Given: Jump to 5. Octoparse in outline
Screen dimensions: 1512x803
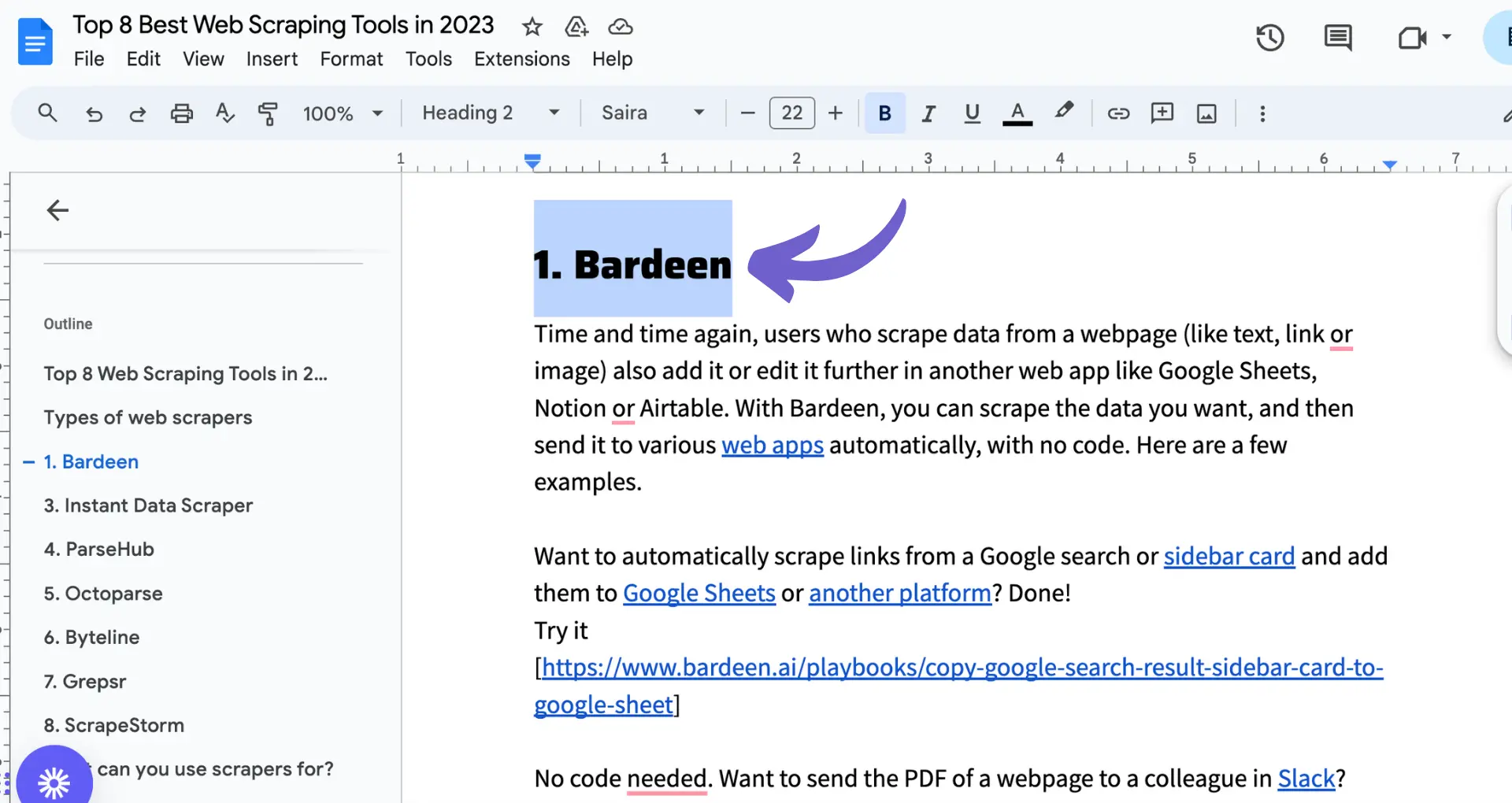Looking at the screenshot, I should click(x=103, y=594).
